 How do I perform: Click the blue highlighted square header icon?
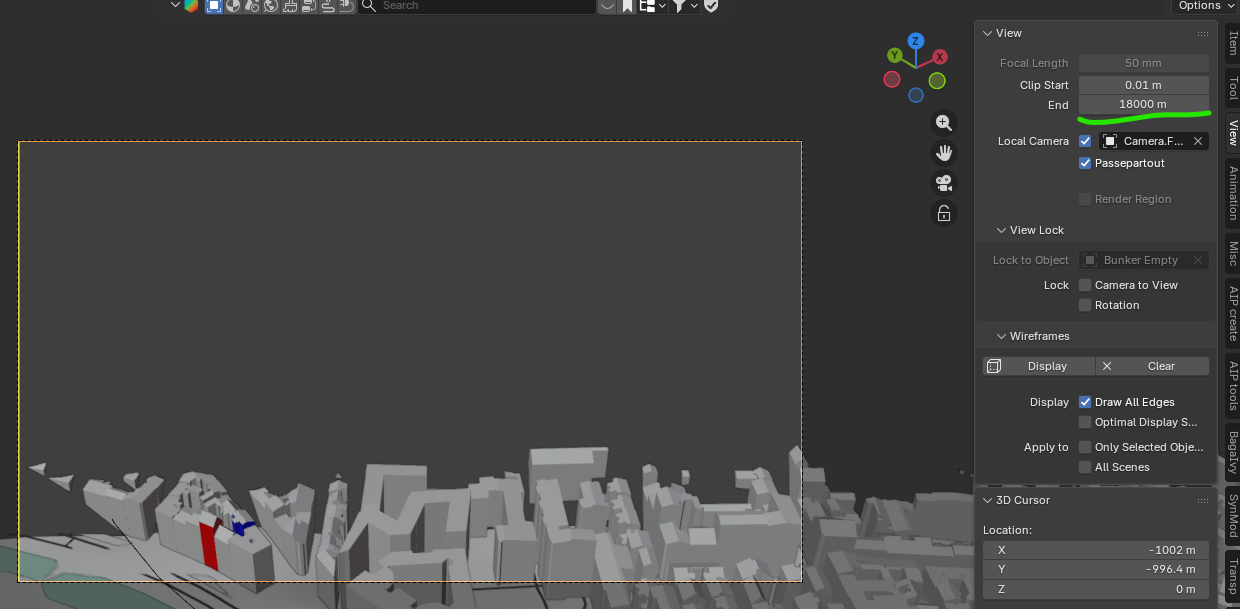pos(214,5)
